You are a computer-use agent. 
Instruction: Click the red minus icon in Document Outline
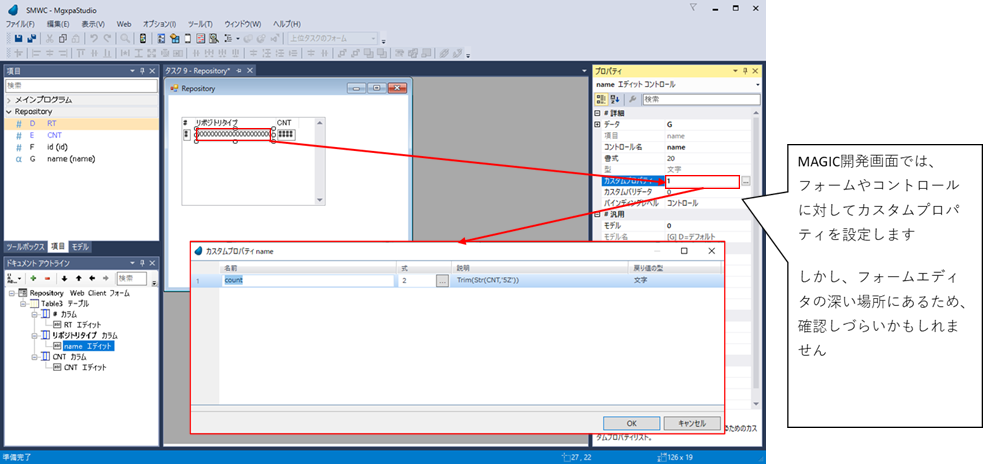(46, 278)
